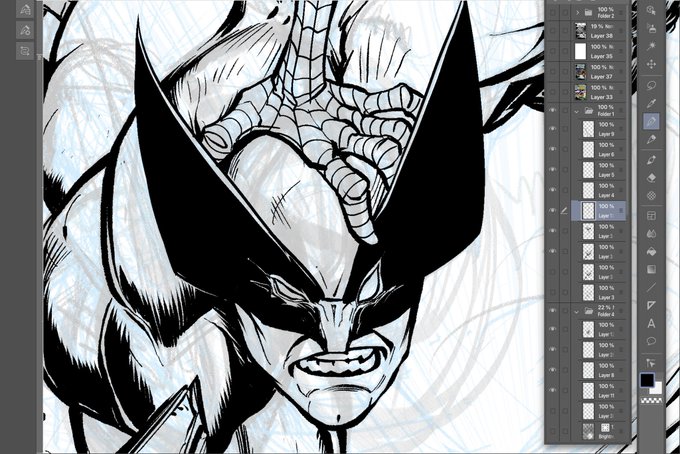680x454 pixels.
Task: Click the Layer 33 comic cover thumbnail
Action: (x=580, y=92)
